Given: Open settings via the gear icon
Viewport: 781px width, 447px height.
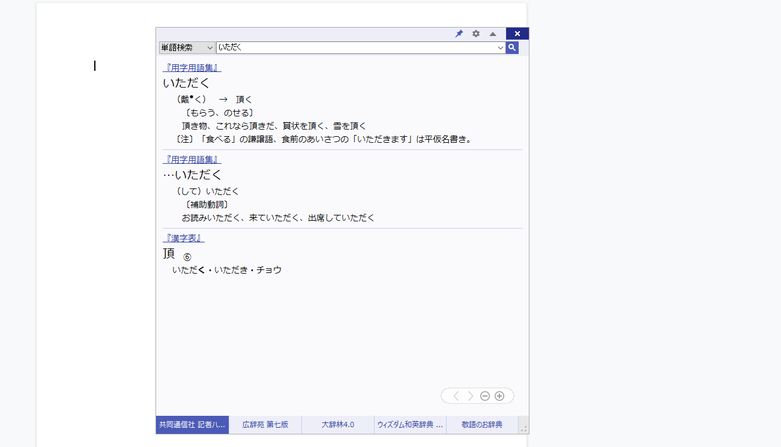Looking at the screenshot, I should (476, 34).
